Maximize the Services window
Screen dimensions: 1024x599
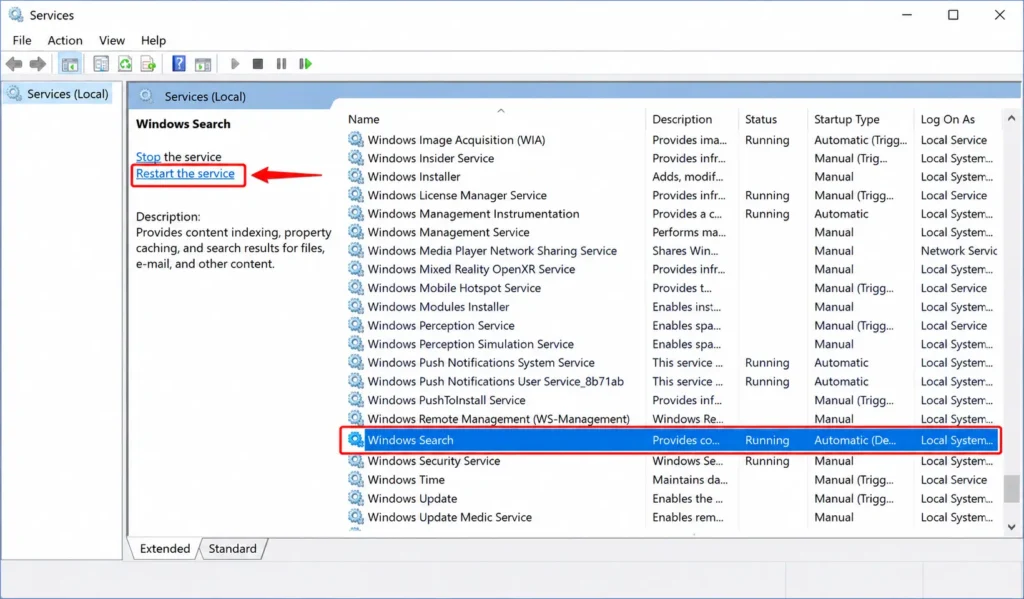[x=953, y=14]
